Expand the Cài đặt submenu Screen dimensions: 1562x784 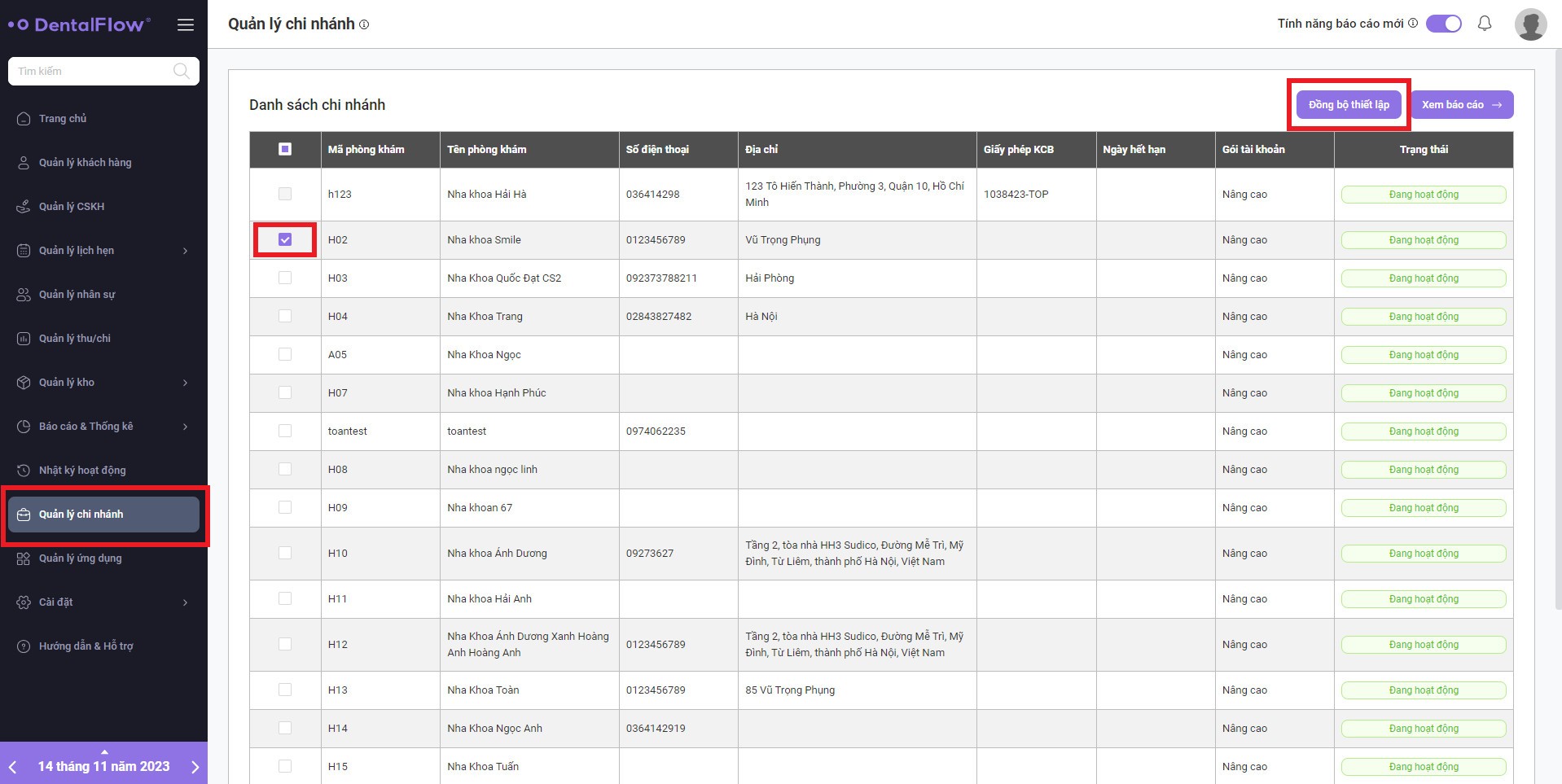click(x=185, y=602)
